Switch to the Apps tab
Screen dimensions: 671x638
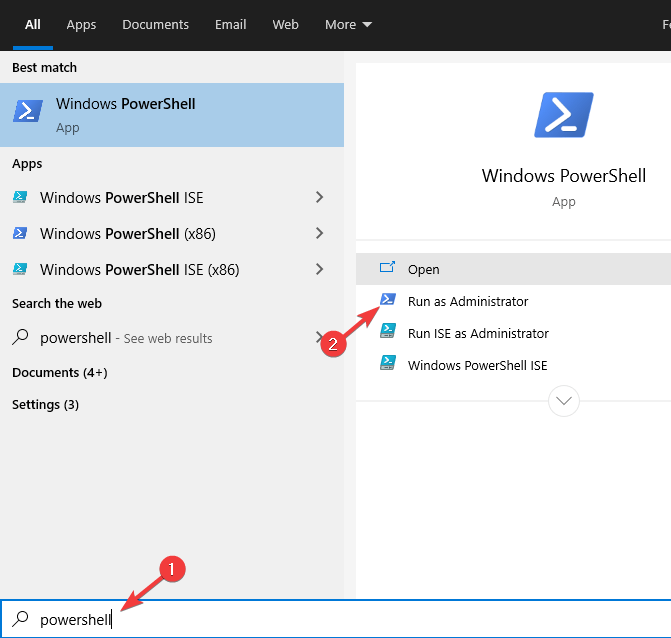81,24
